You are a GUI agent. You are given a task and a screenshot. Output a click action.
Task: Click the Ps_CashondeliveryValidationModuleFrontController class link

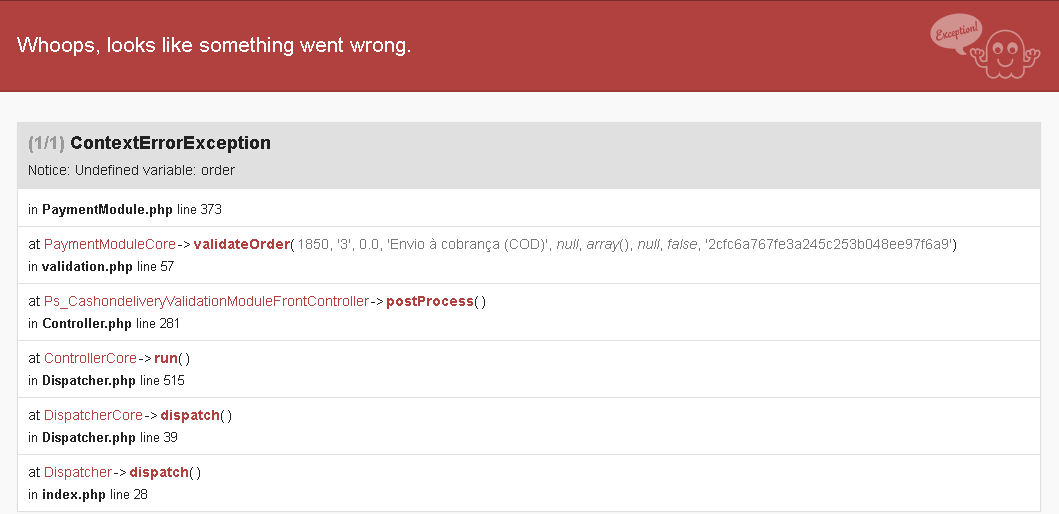tap(207, 301)
